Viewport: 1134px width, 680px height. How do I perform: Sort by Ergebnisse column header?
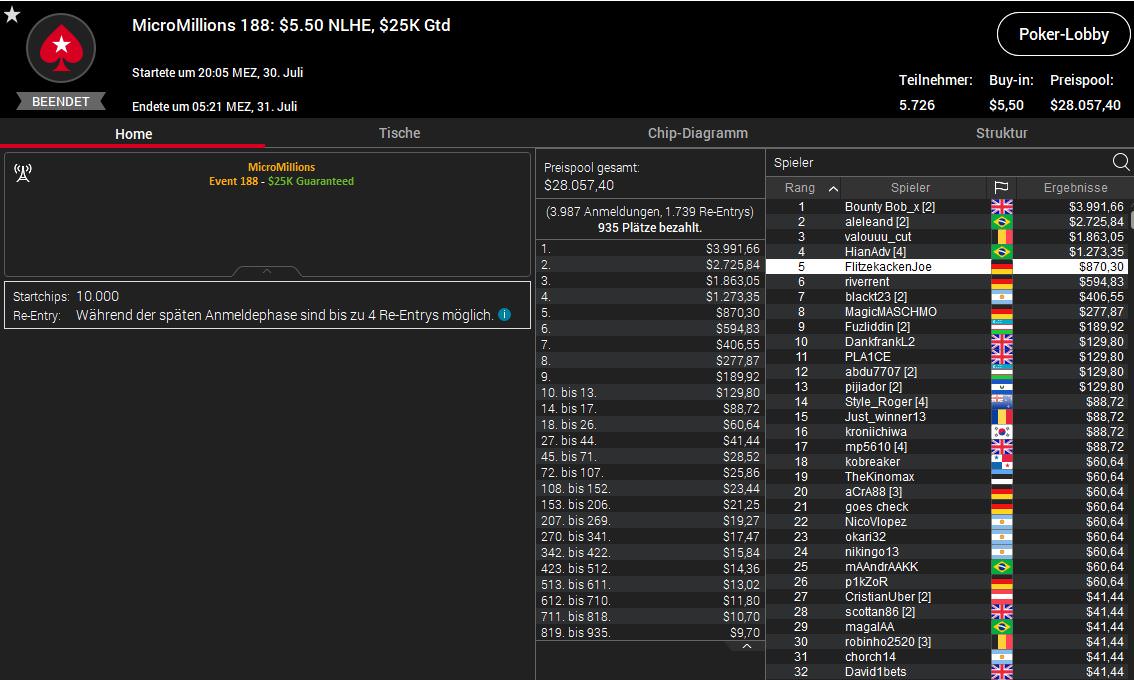pos(1075,188)
